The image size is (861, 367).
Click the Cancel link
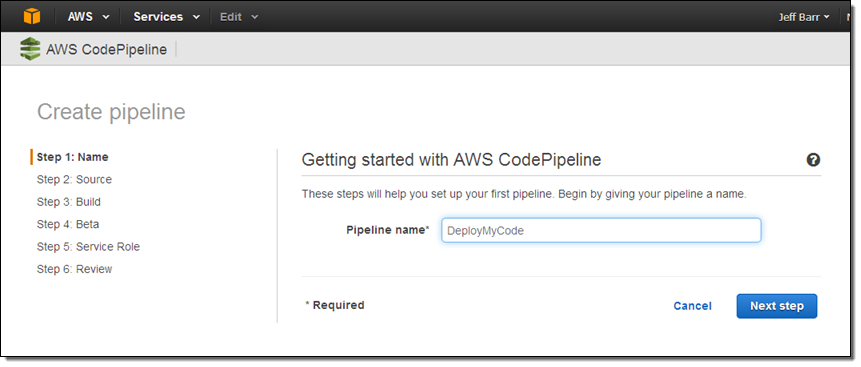click(x=692, y=306)
